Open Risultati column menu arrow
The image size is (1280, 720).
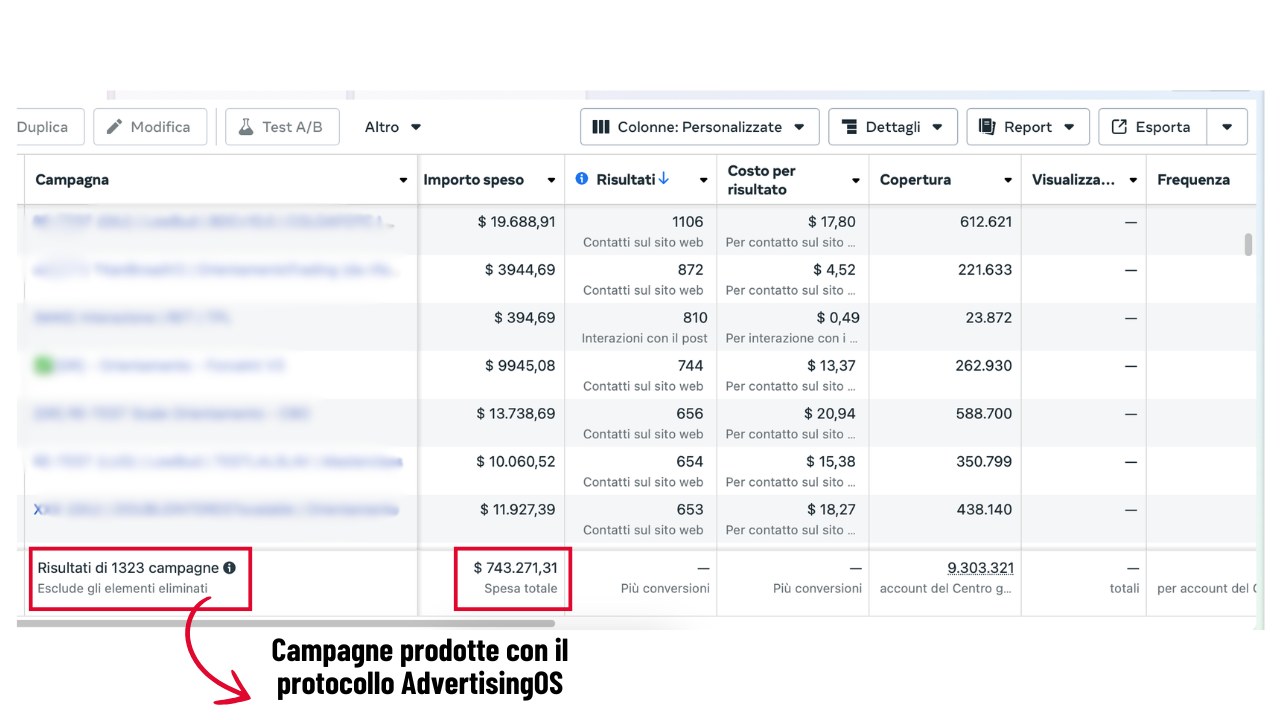pyautogui.click(x=703, y=180)
